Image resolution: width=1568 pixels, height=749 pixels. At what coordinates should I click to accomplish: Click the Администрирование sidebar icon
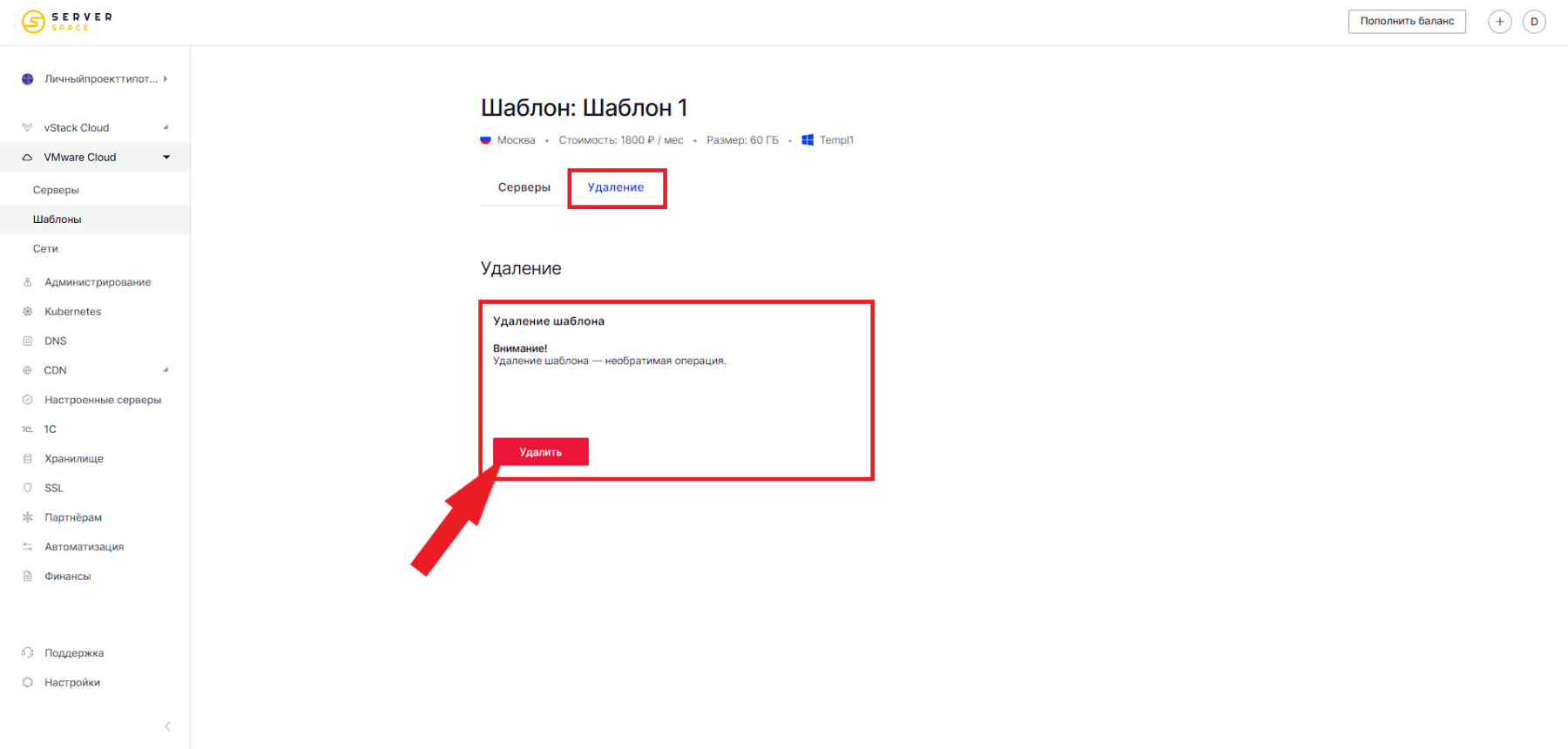27,282
